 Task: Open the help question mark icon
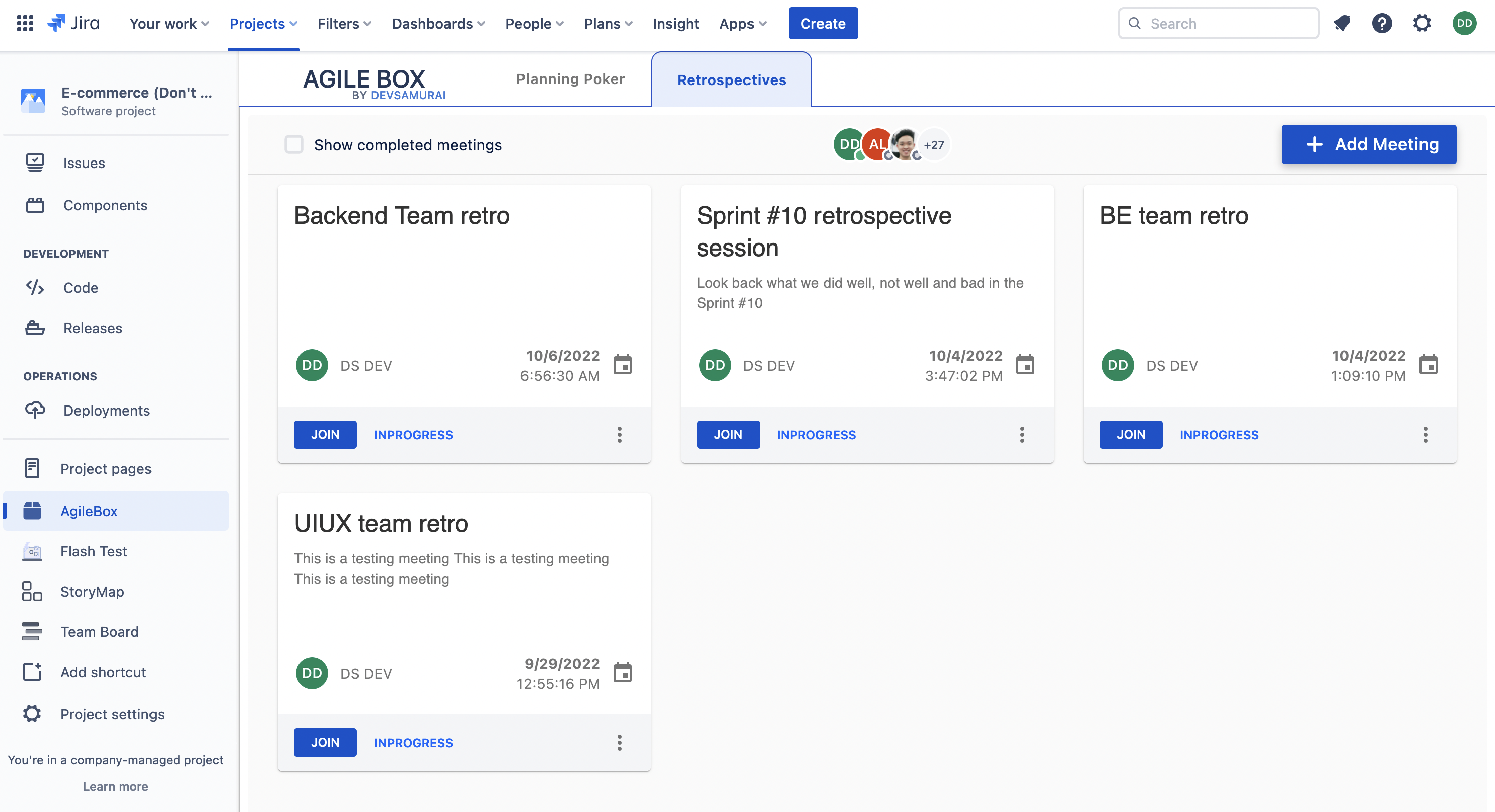point(1382,23)
